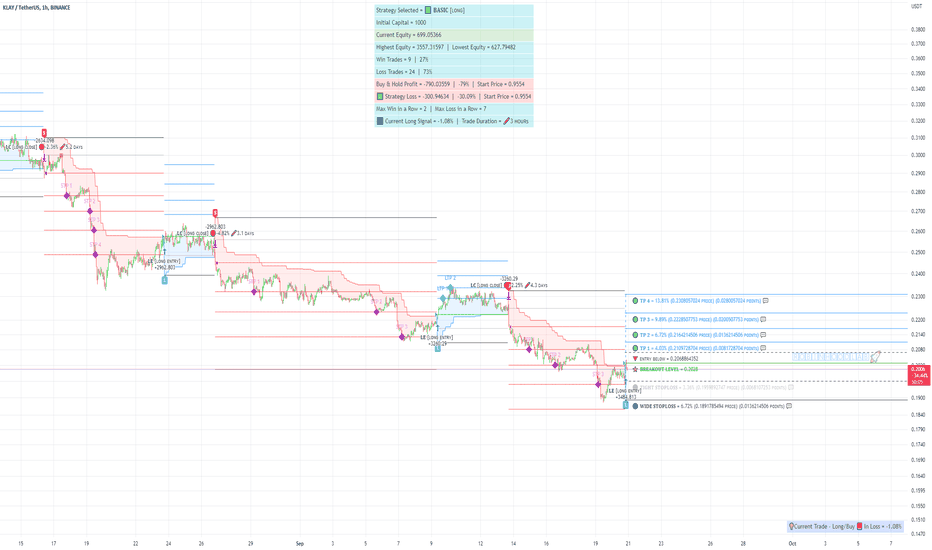Click the star icon at Breakout Level
This screenshot has width=932, height=550.
click(x=635, y=369)
